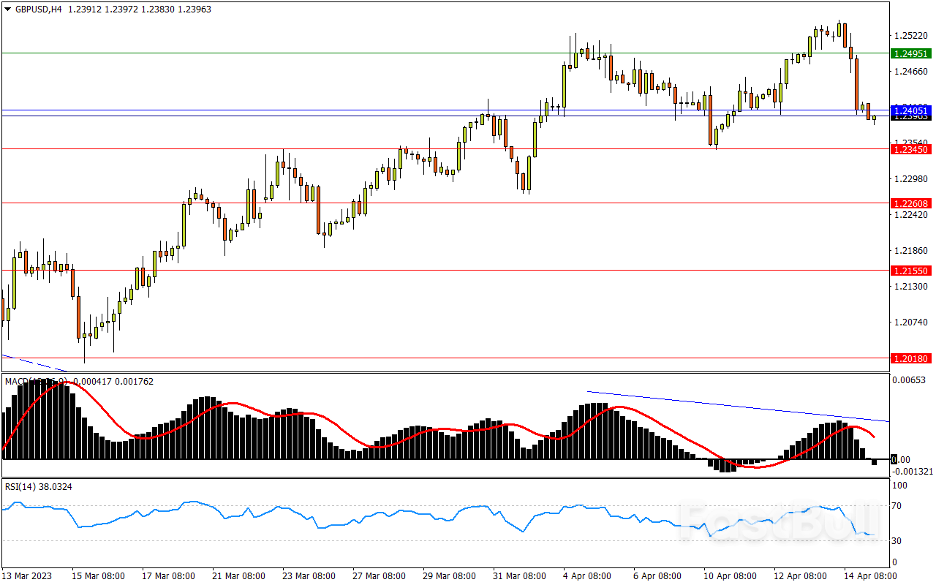Select the 21 Mar 08:00 time label

click(x=238, y=577)
